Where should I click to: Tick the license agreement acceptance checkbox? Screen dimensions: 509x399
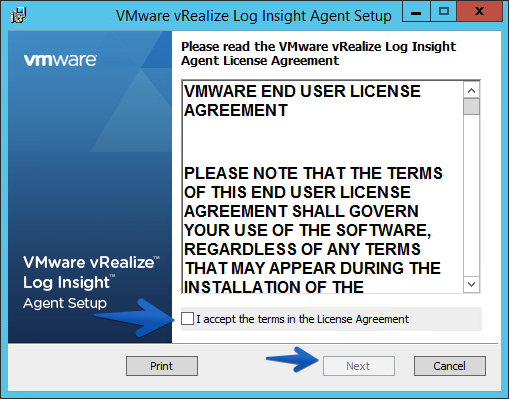pyautogui.click(x=187, y=318)
